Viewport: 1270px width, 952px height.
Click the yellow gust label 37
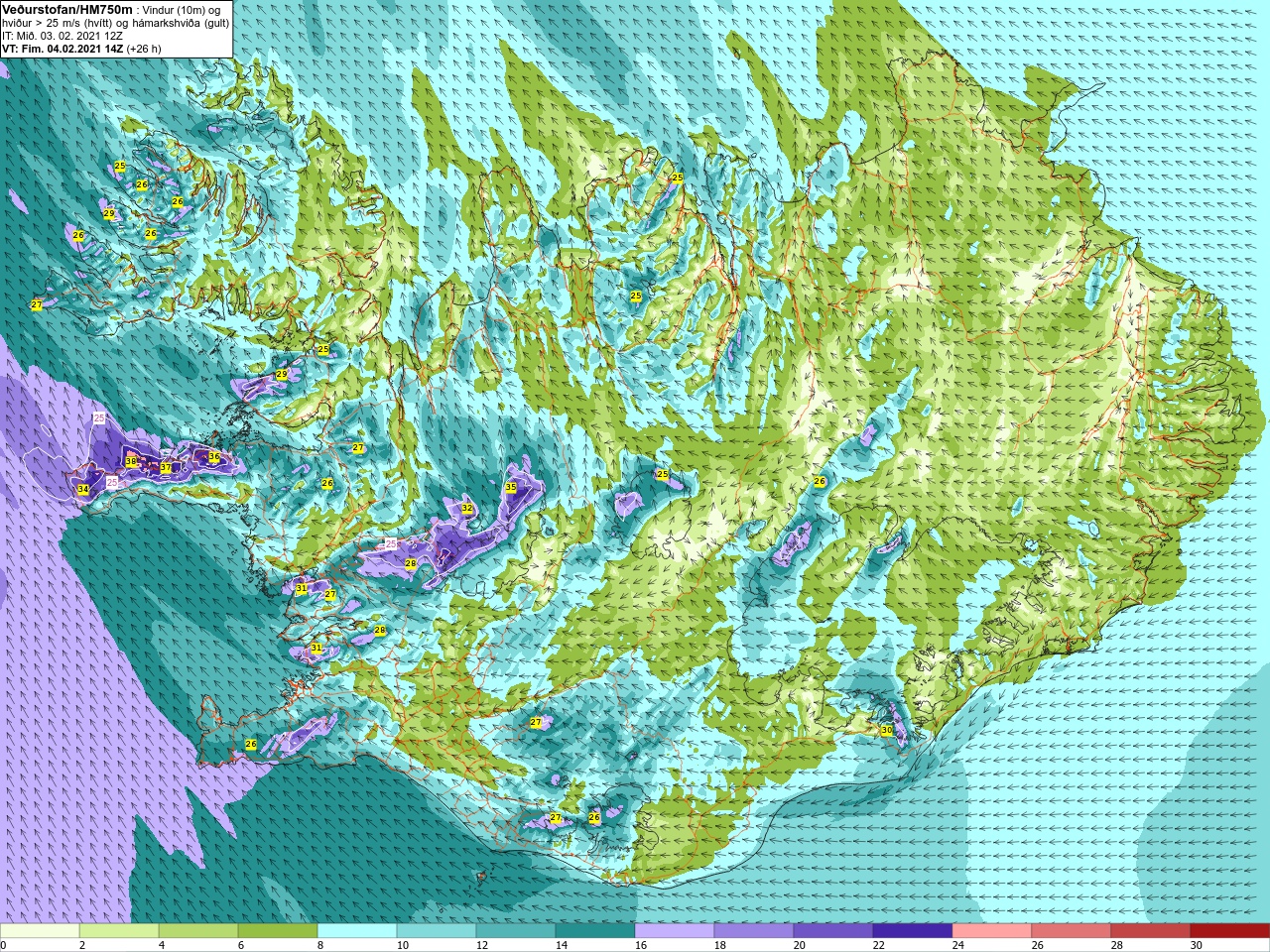(x=166, y=468)
